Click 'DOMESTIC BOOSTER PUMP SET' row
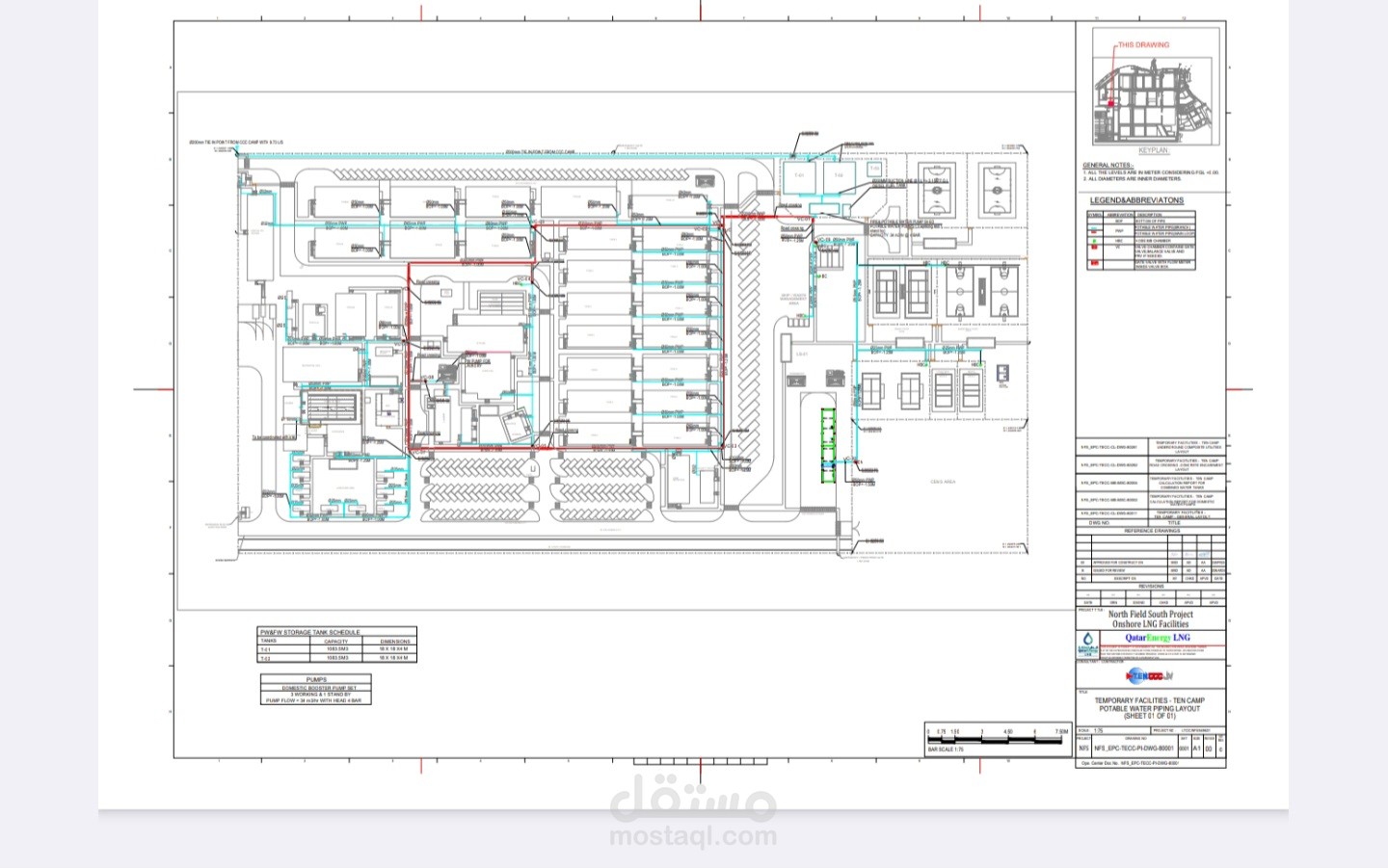Viewport: 1388px width, 868px height. click(317, 688)
